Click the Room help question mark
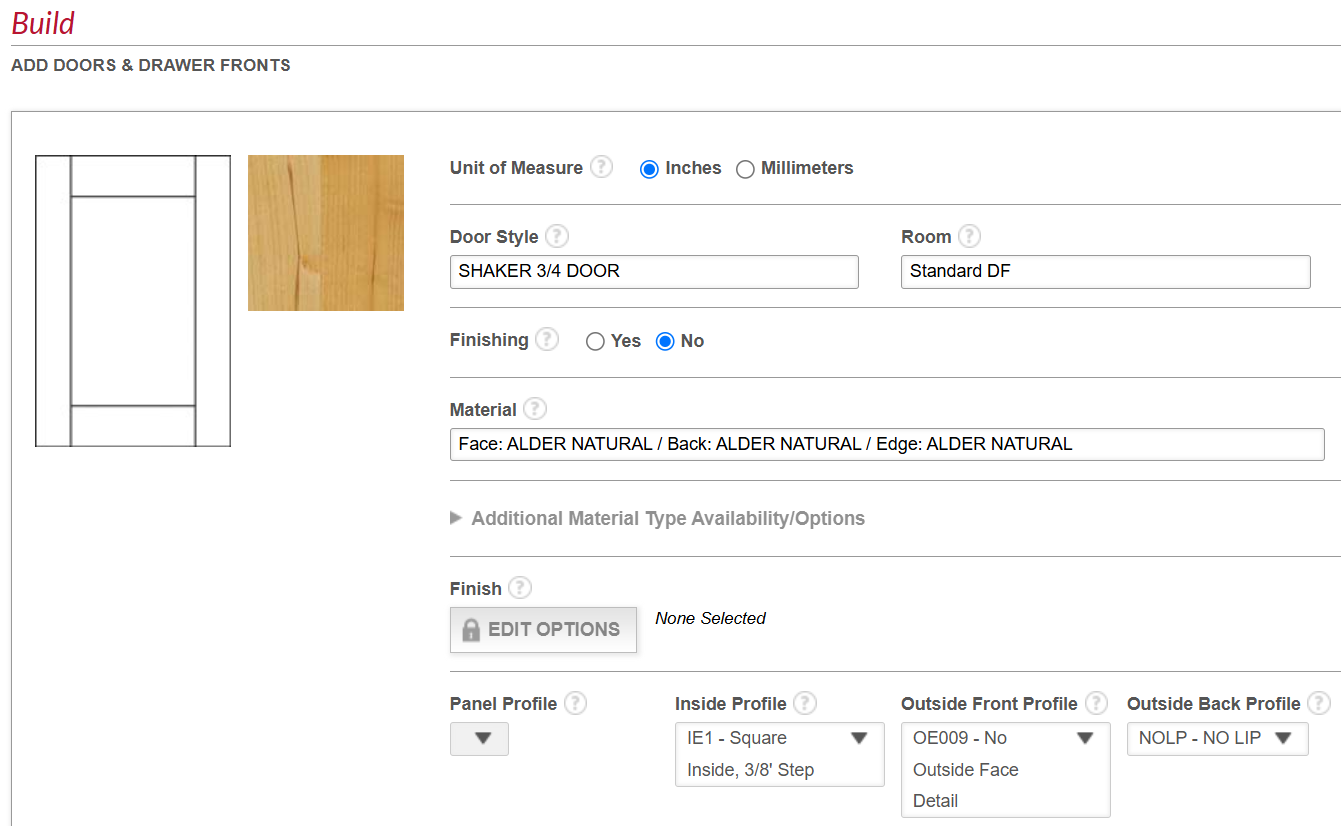The width and height of the screenshot is (1341, 826). pos(969,236)
